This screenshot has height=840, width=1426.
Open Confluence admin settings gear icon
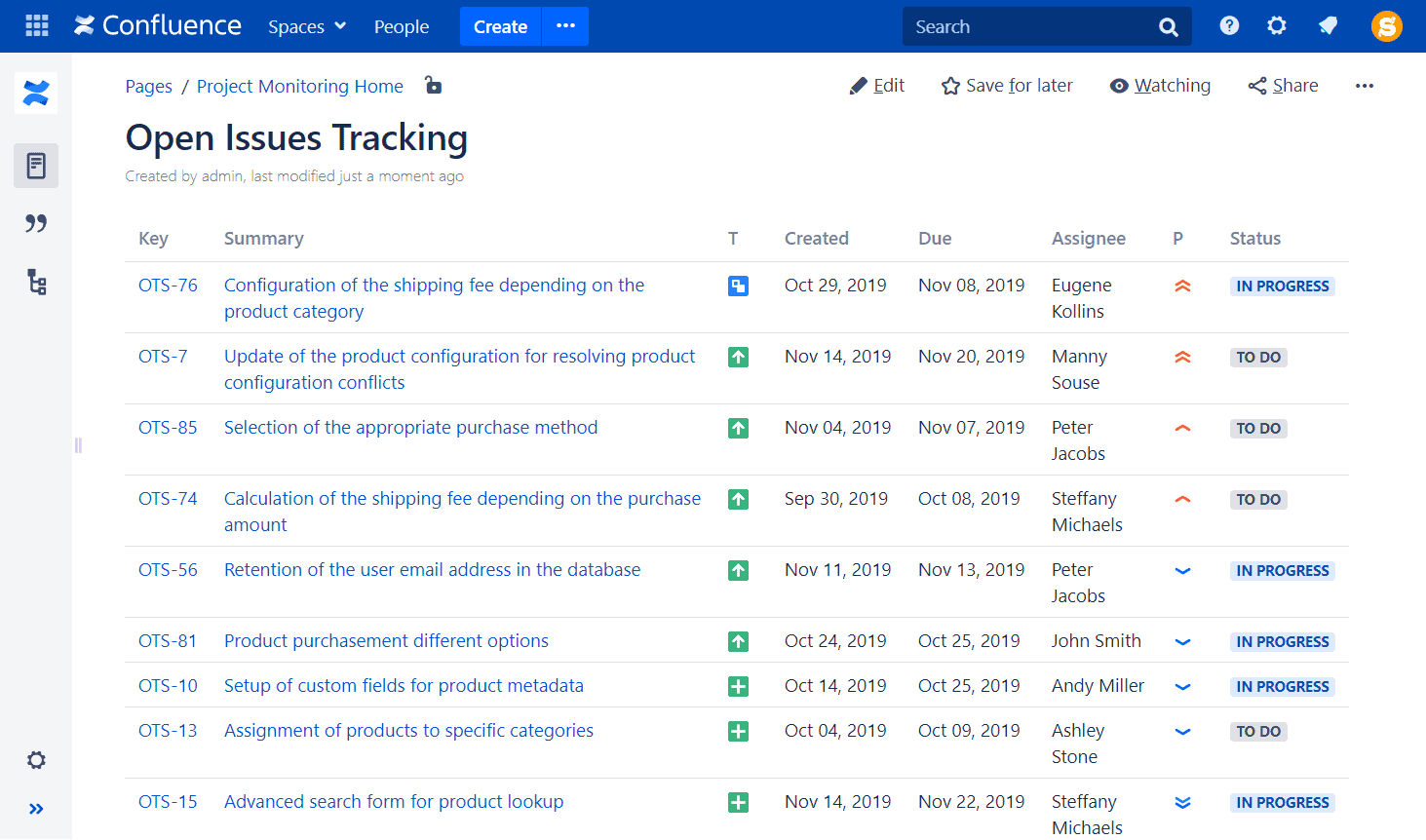pyautogui.click(x=1276, y=26)
